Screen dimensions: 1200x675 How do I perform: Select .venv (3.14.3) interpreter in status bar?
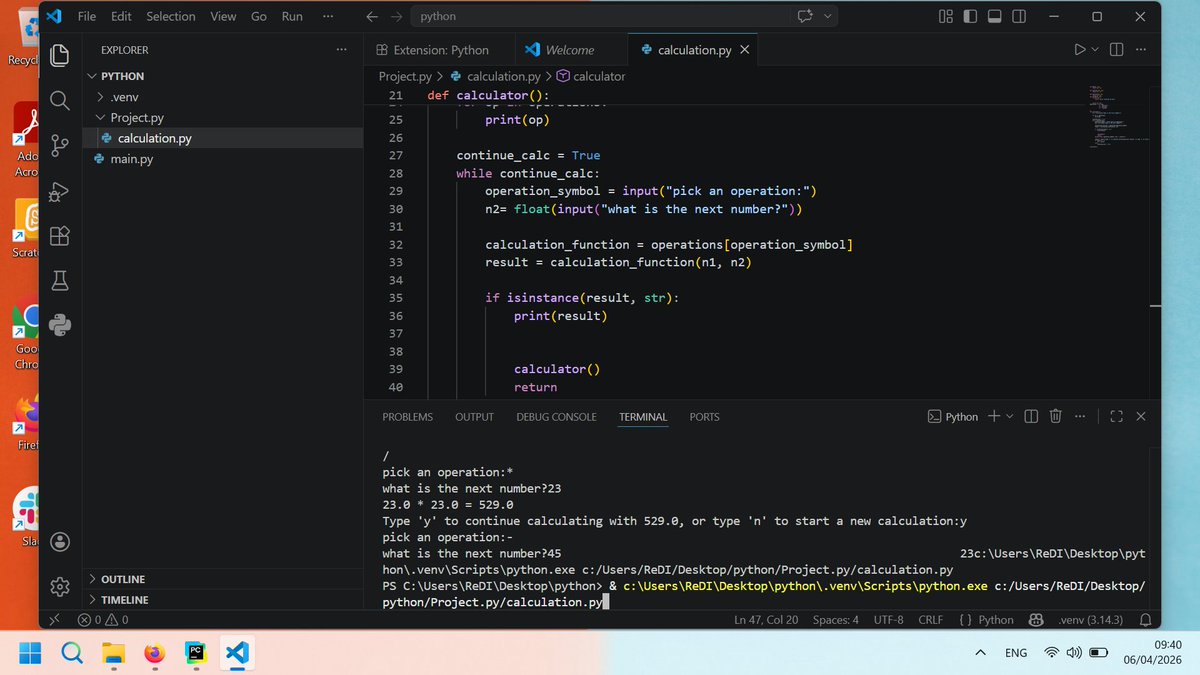(1091, 620)
